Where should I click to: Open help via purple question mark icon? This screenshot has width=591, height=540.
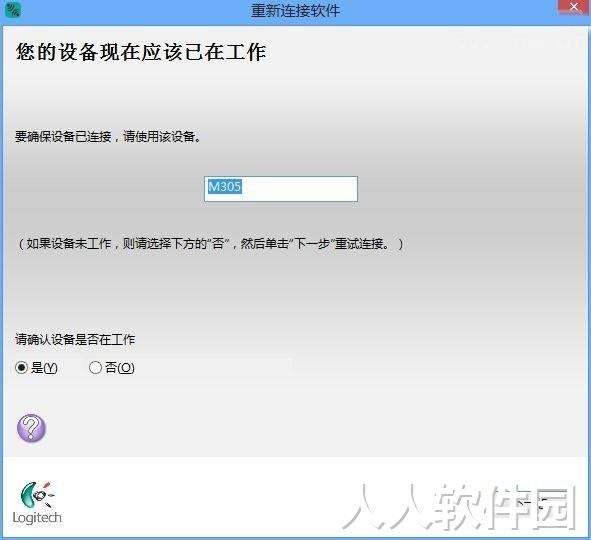(31, 428)
